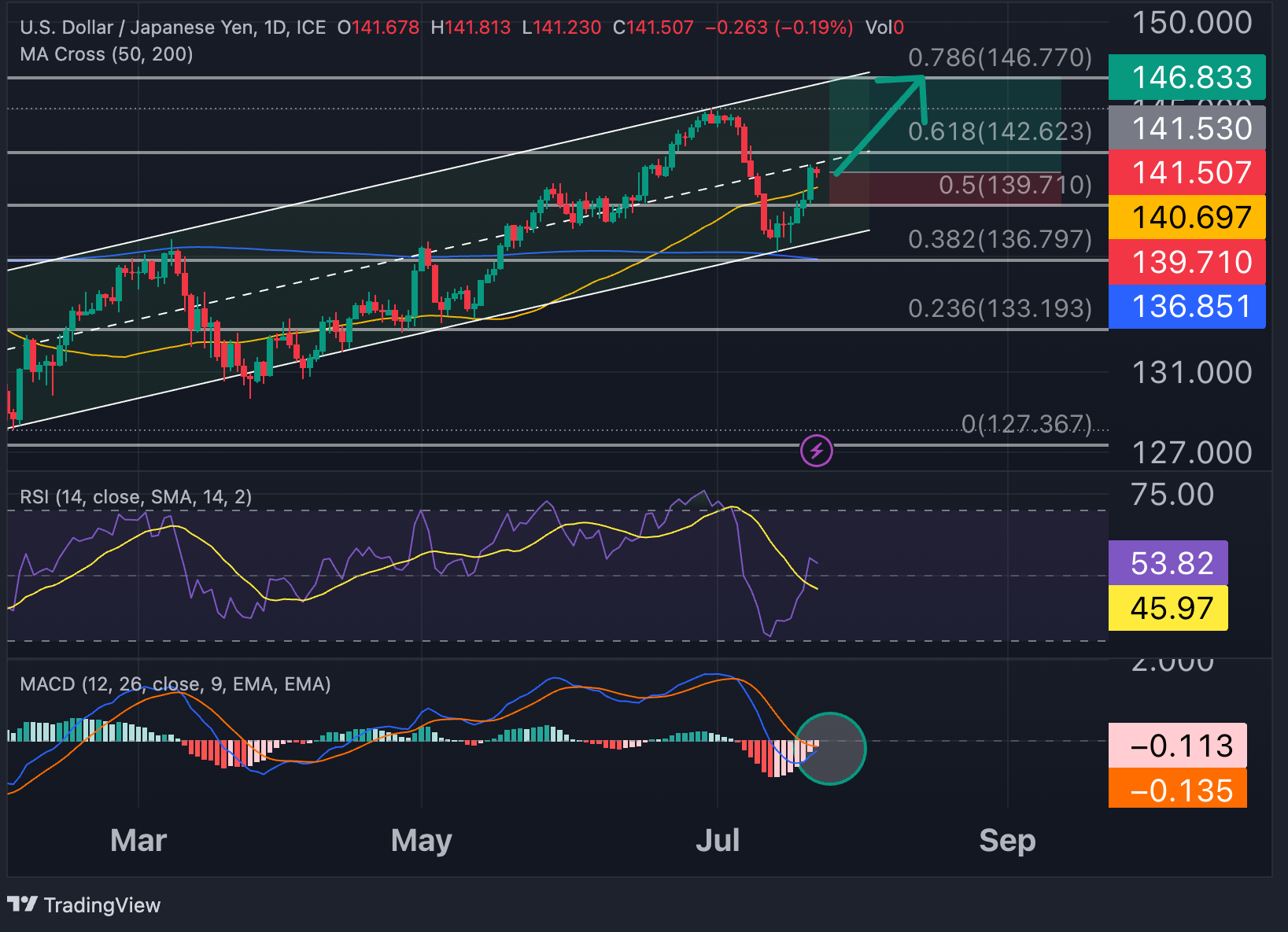Click the purple lightning bolt instant order icon
The image size is (1288, 932).
point(817,451)
